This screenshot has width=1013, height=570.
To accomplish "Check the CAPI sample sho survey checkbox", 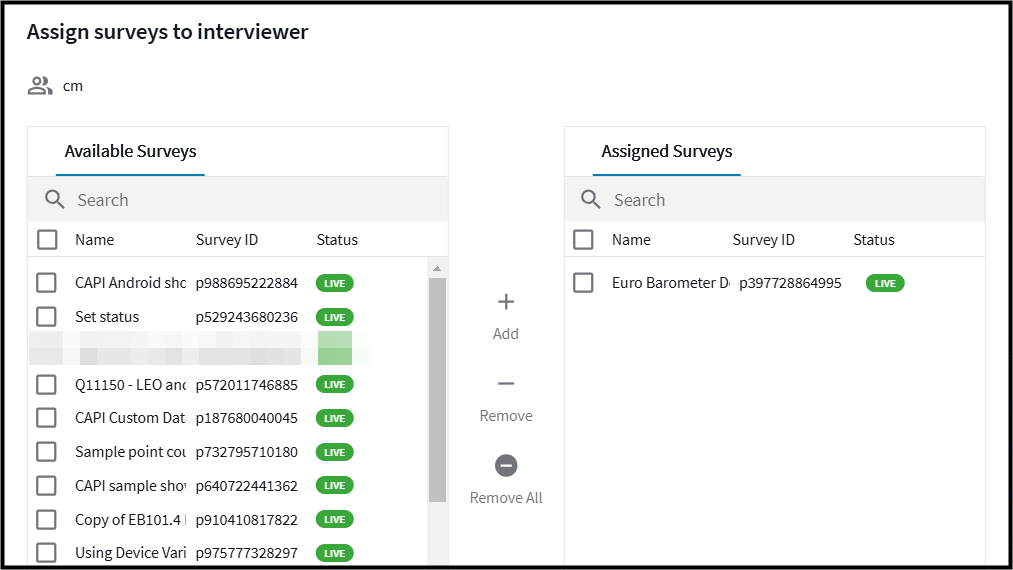I will pos(47,485).
